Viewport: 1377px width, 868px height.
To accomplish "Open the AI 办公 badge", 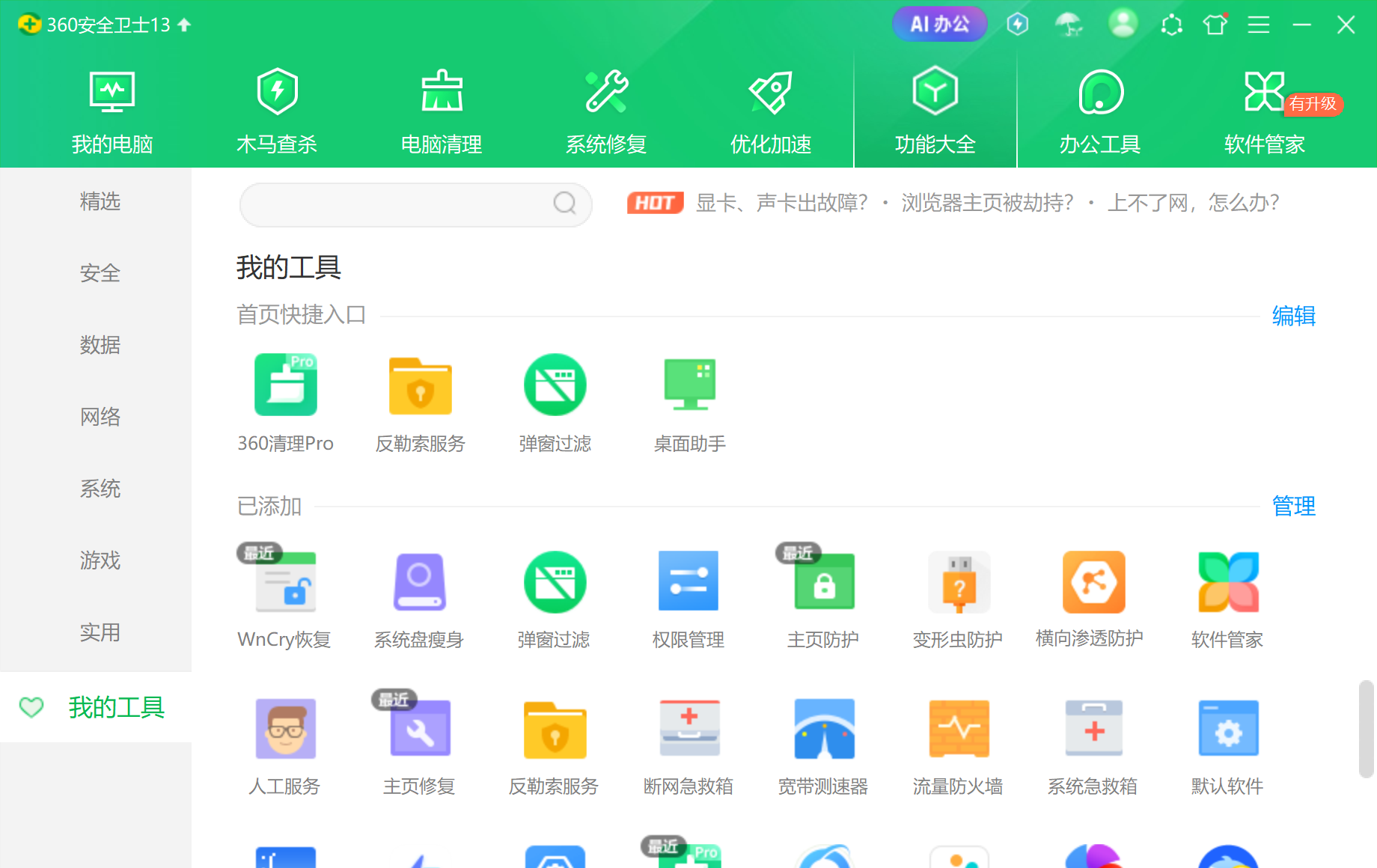I will 939,24.
